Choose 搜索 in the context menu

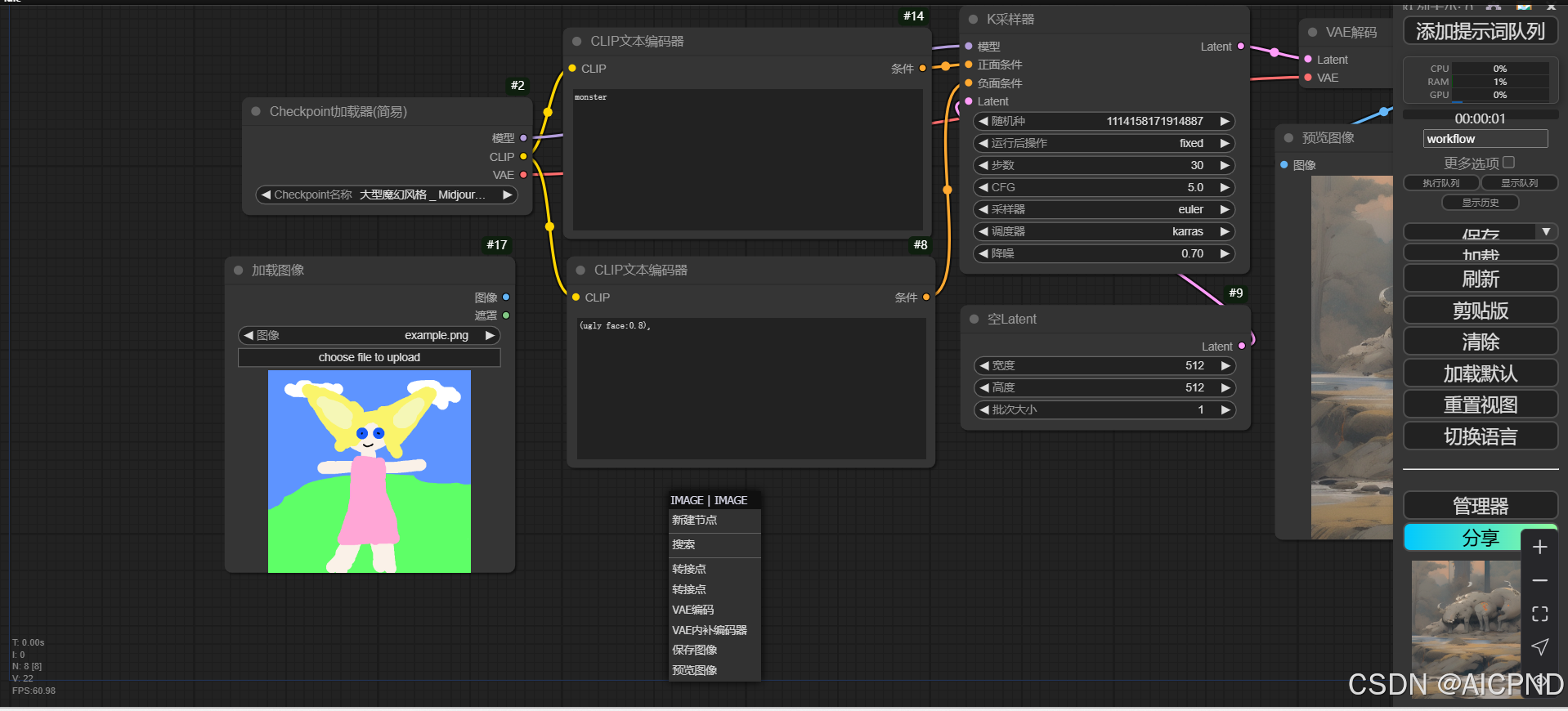[715, 544]
